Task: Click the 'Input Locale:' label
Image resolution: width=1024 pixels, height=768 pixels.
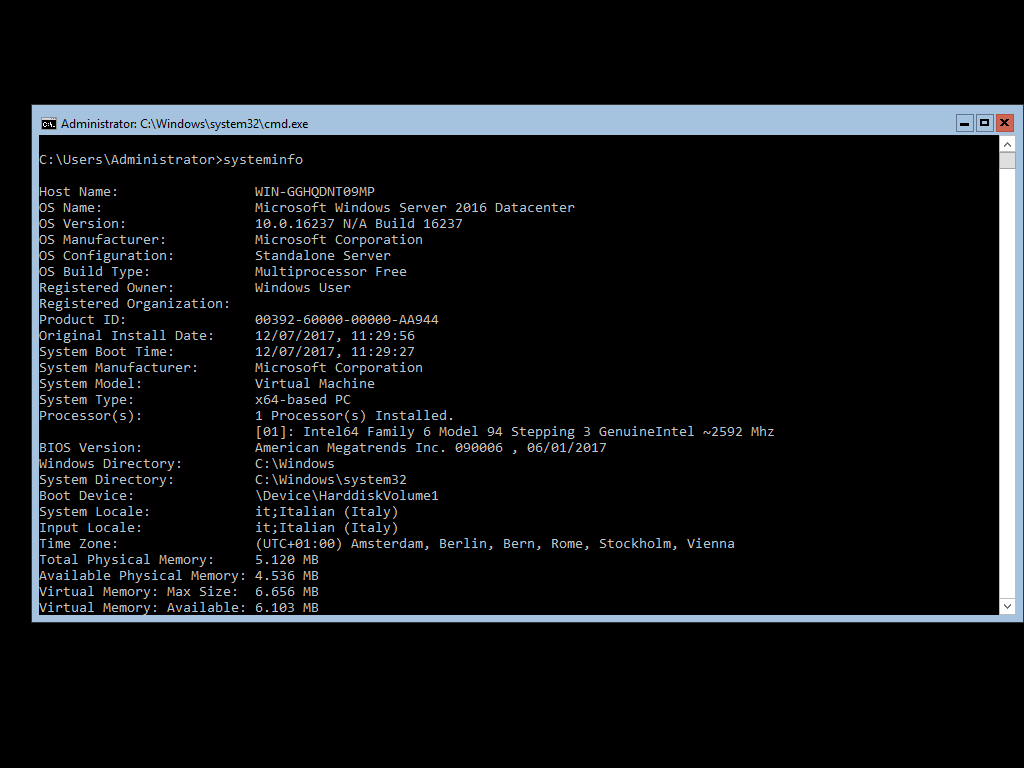Action: (x=90, y=528)
